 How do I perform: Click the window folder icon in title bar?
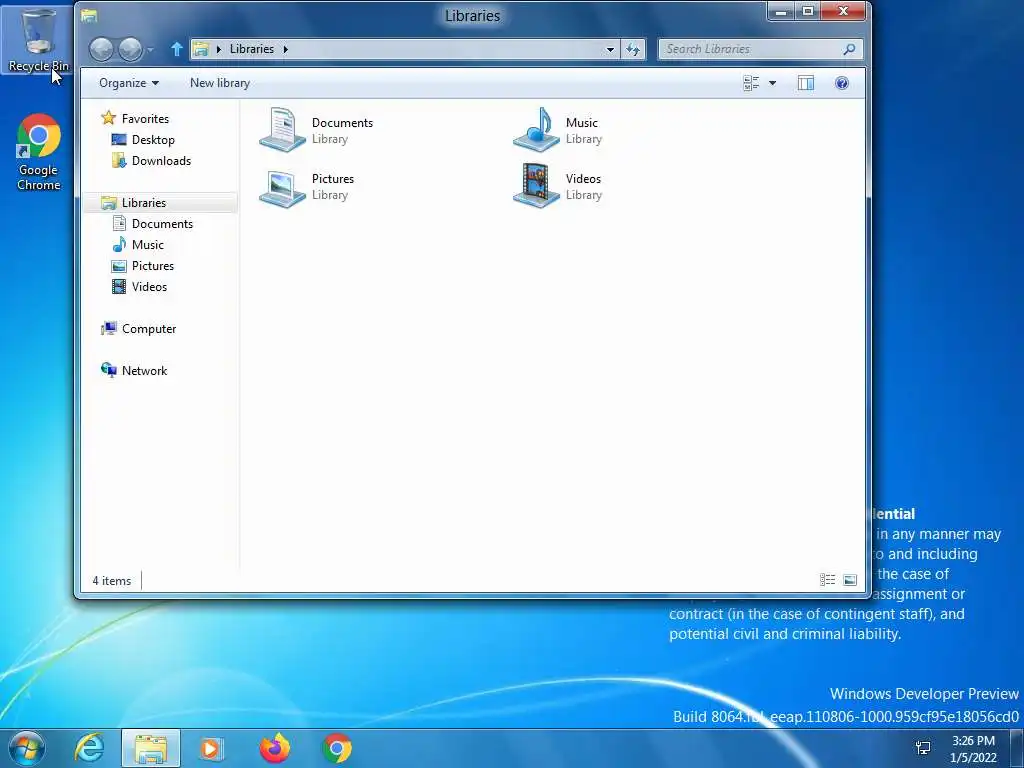point(89,16)
